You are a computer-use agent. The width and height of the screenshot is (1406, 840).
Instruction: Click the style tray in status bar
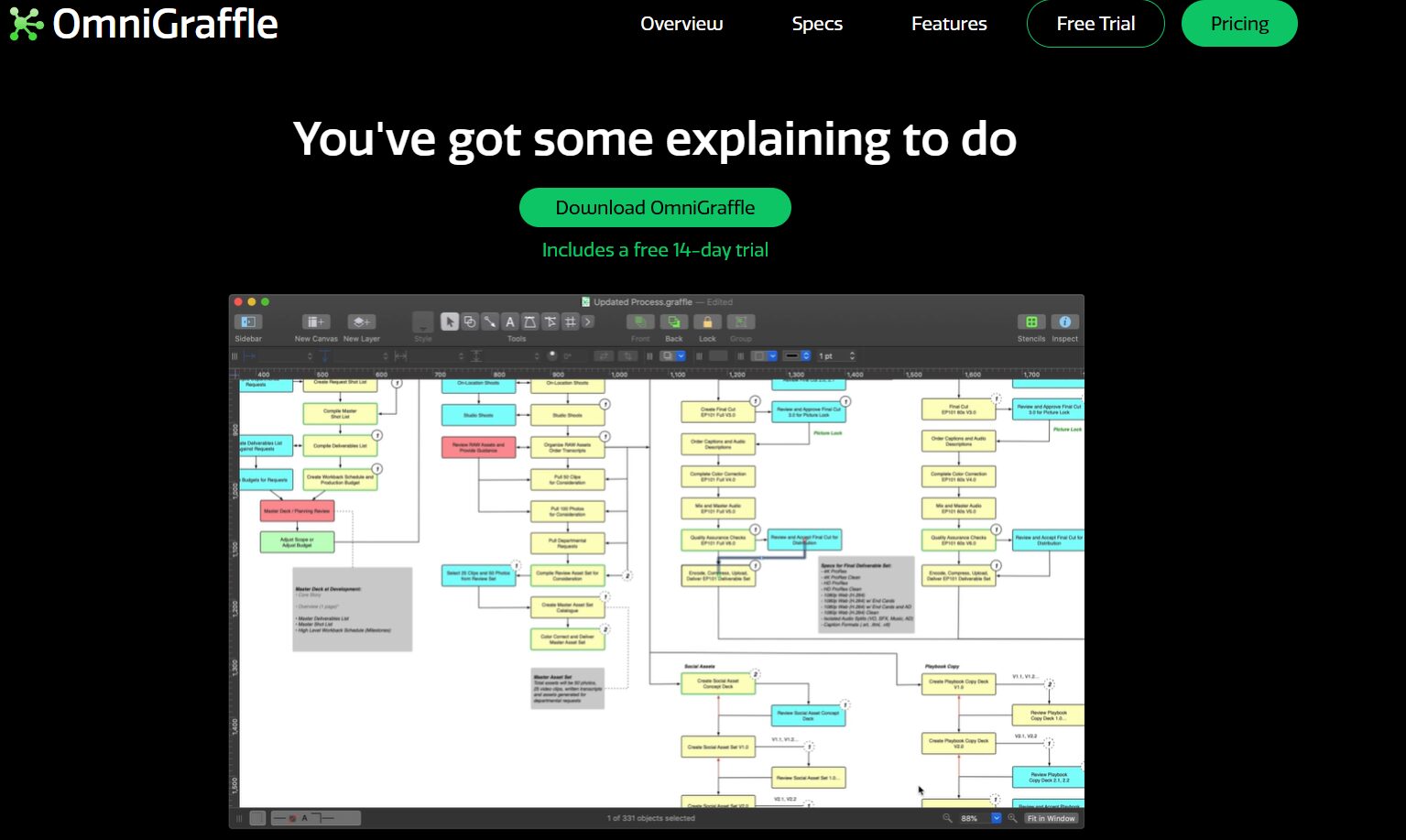[316, 818]
